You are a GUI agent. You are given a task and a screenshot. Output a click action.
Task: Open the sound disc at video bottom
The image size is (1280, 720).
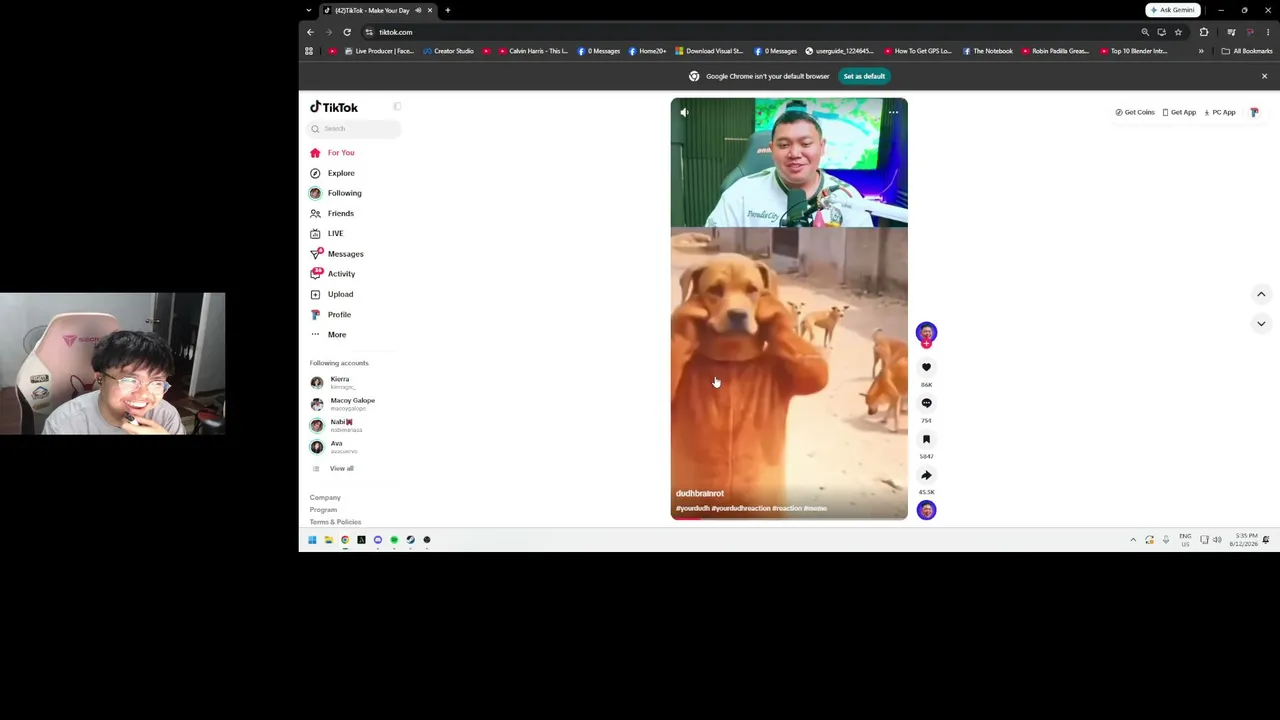pyautogui.click(x=926, y=511)
